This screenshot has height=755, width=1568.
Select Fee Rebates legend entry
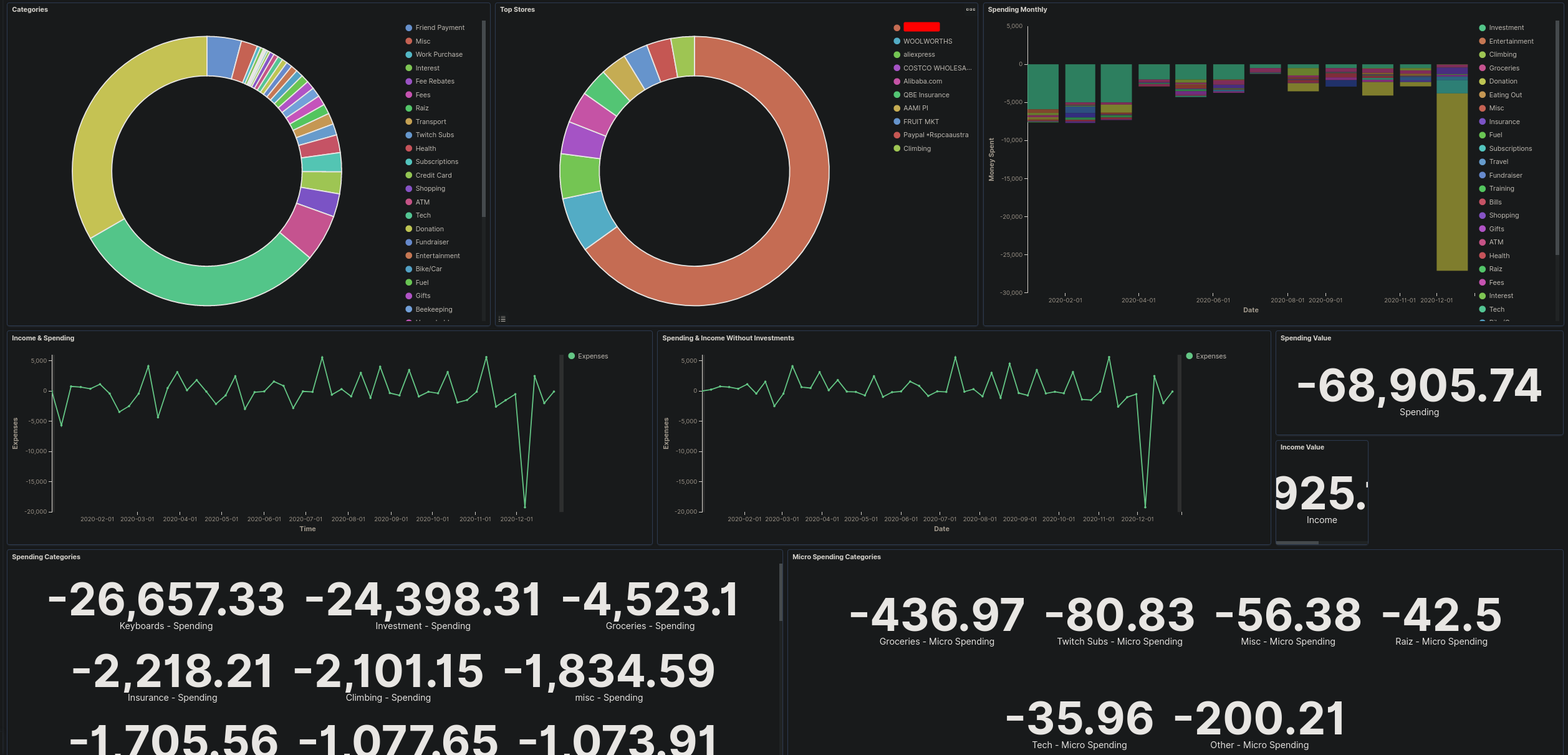coord(435,82)
